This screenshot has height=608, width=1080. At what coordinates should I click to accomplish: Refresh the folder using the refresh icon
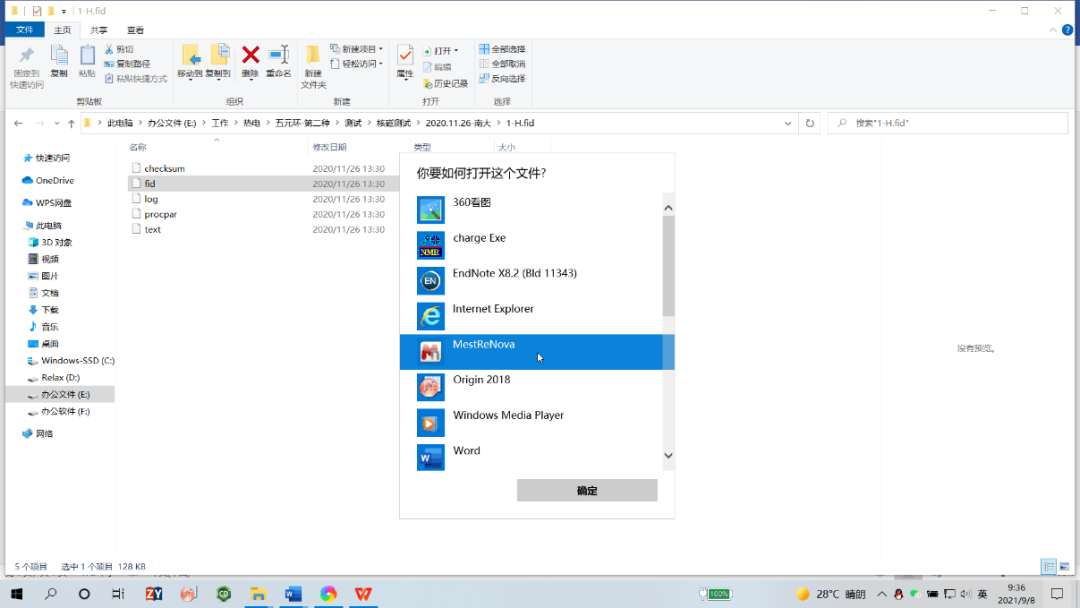(810, 123)
